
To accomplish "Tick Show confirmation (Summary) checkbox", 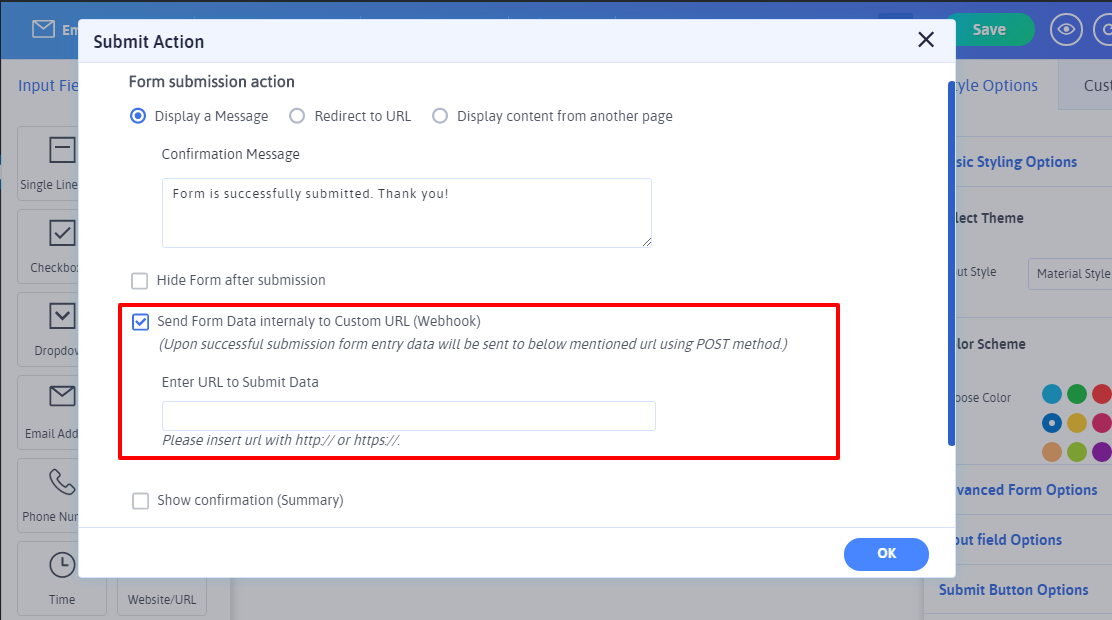I will (x=140, y=501).
